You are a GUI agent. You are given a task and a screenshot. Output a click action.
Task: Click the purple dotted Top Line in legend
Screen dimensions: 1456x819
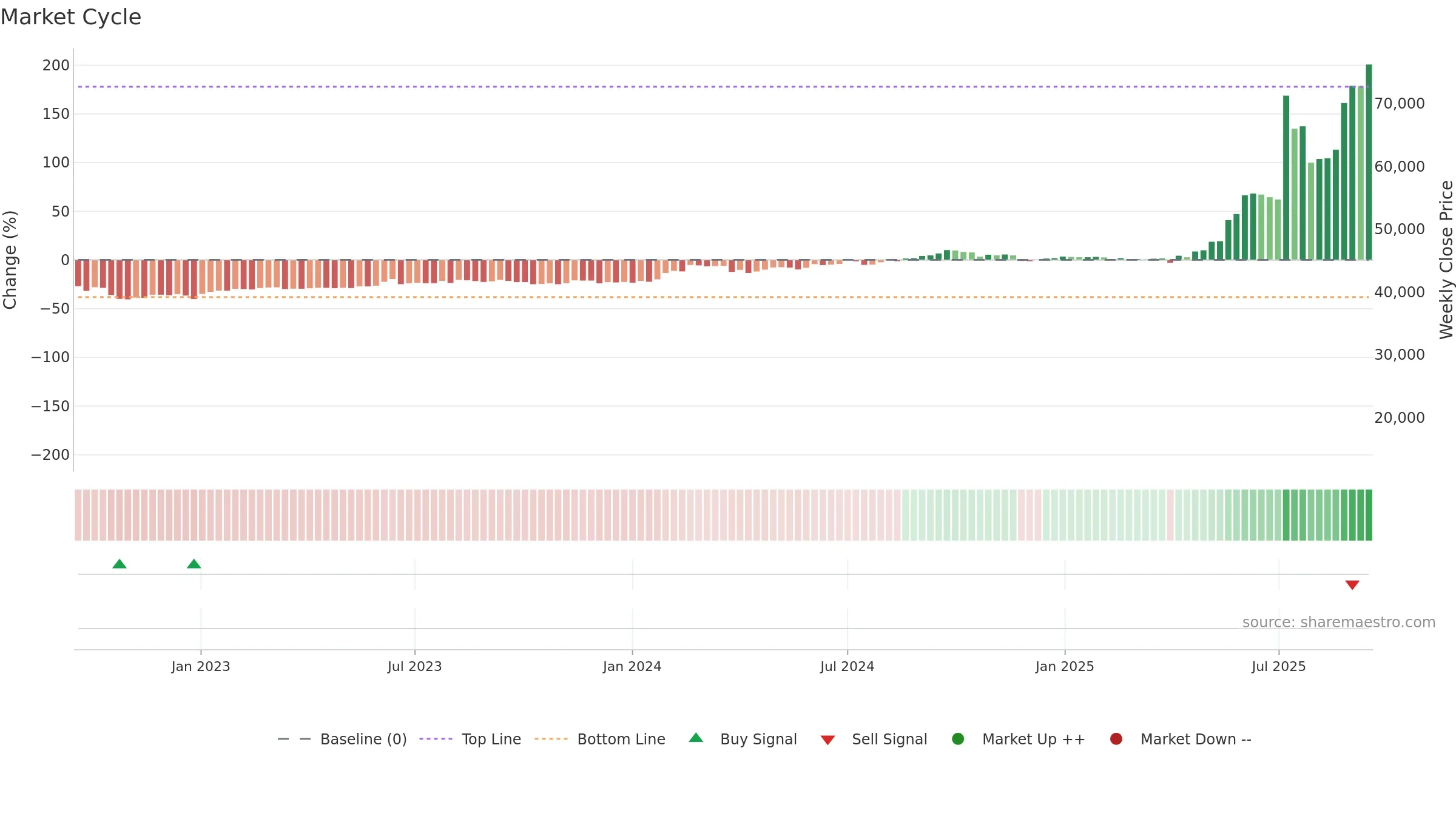[436, 739]
